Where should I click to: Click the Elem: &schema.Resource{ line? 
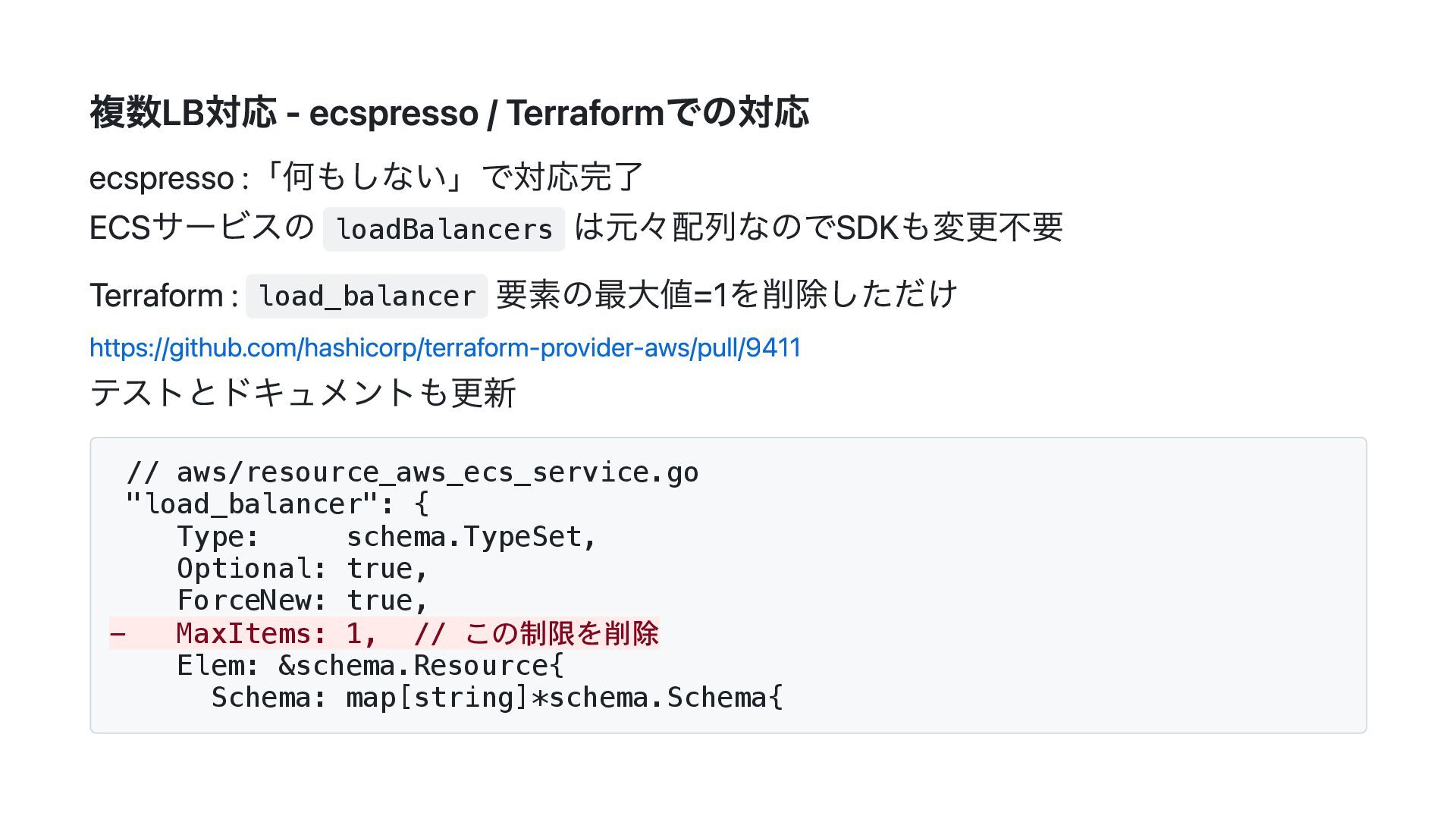tap(371, 666)
